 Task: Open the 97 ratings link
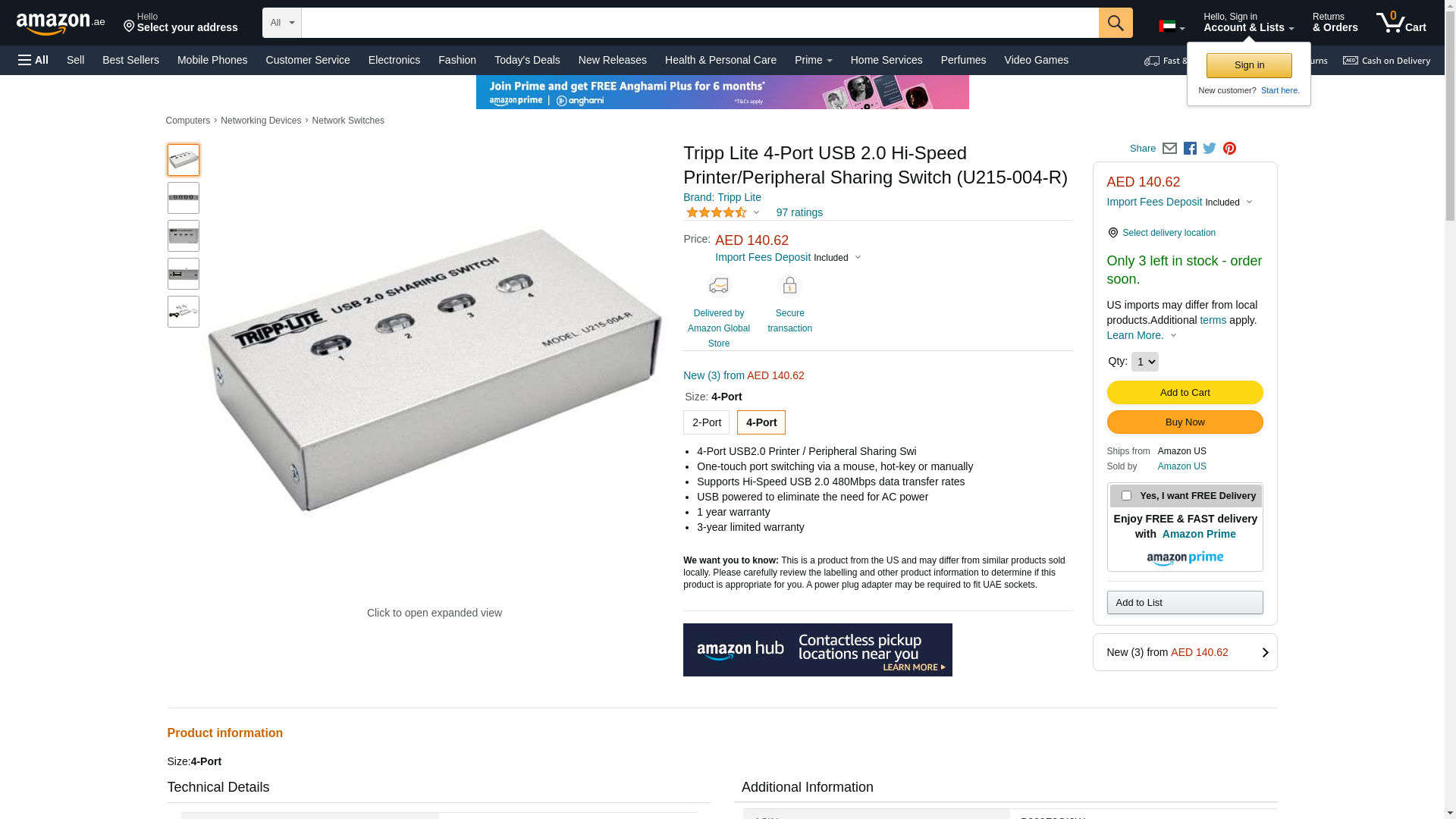coord(799,212)
